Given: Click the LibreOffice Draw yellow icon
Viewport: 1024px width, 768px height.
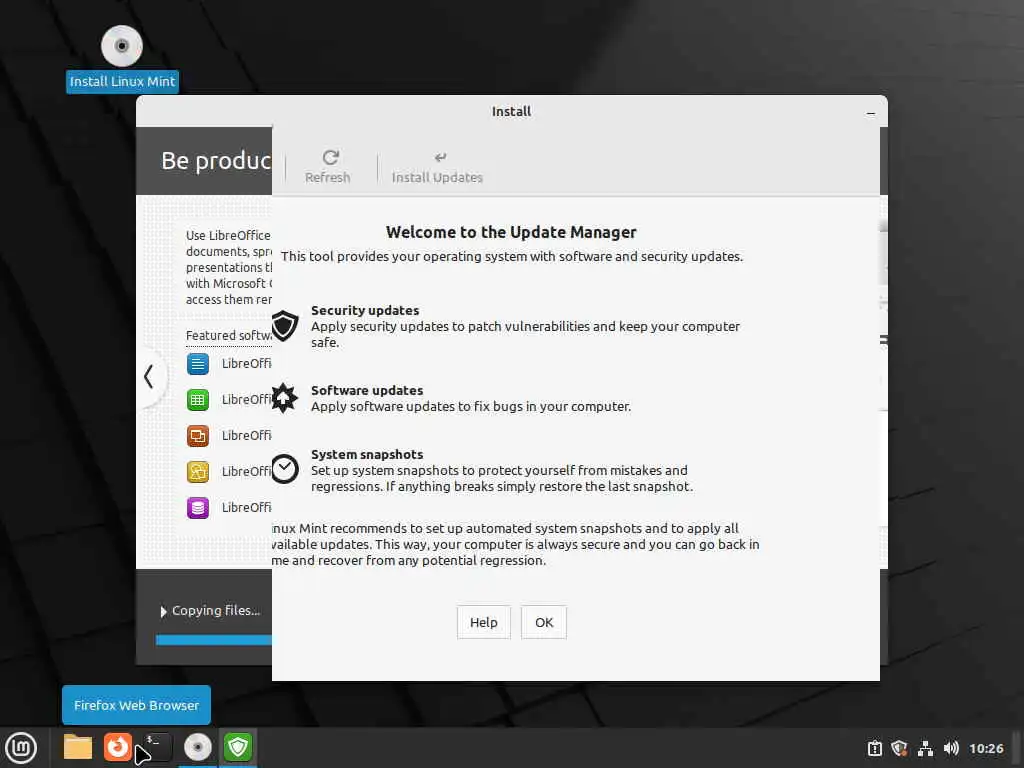Looking at the screenshot, I should pyautogui.click(x=198, y=472).
